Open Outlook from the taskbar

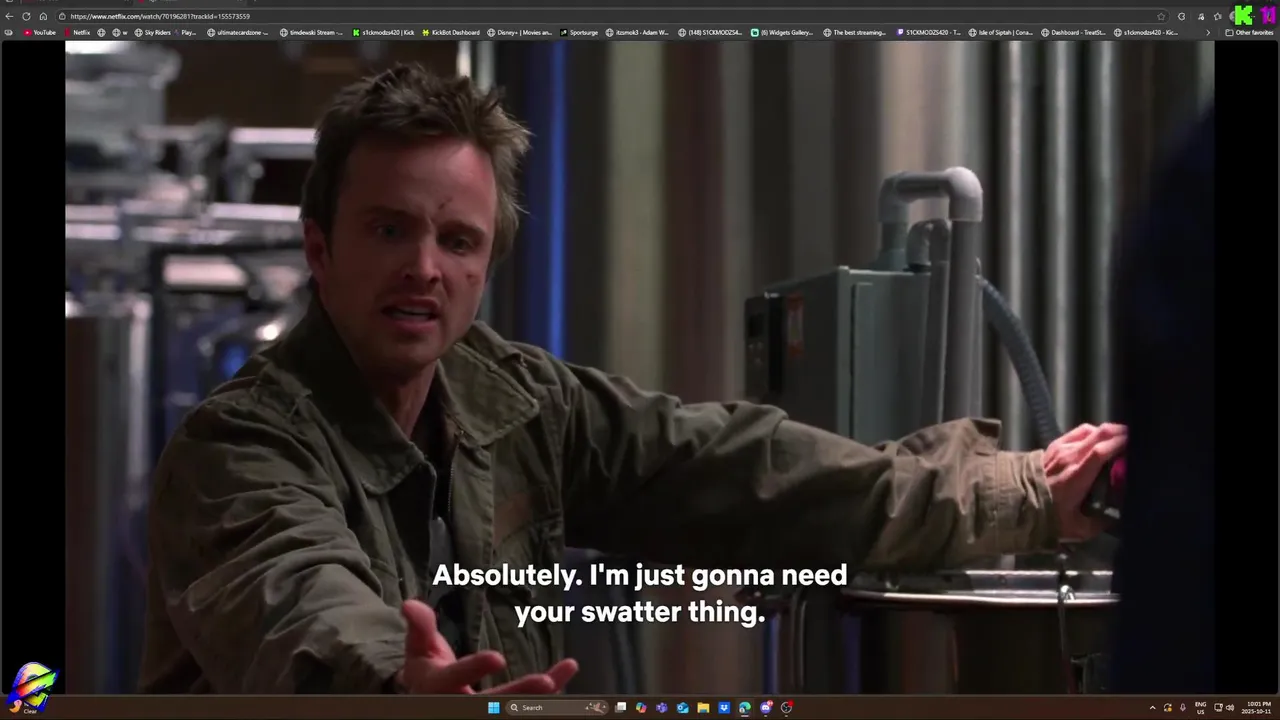683,707
